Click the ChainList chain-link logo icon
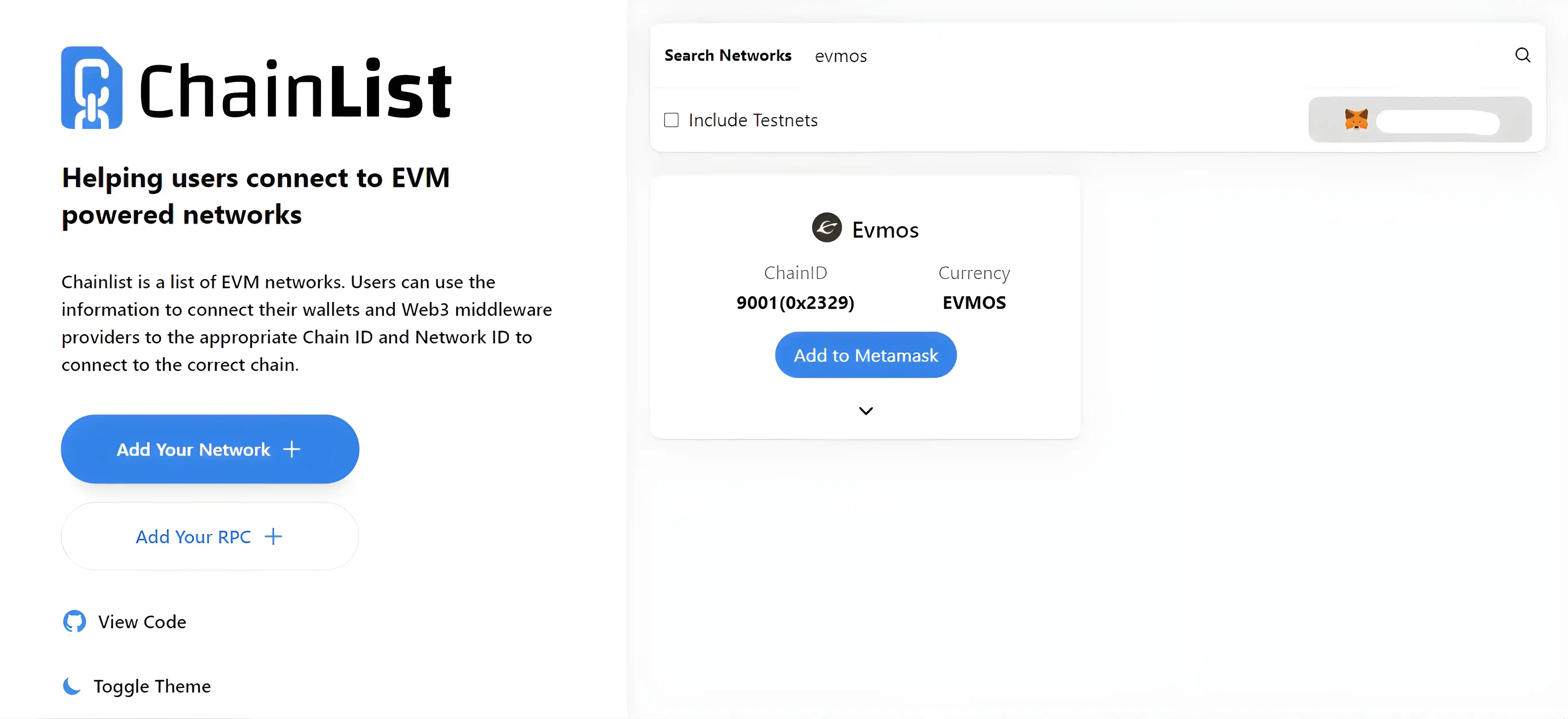 coord(91,88)
